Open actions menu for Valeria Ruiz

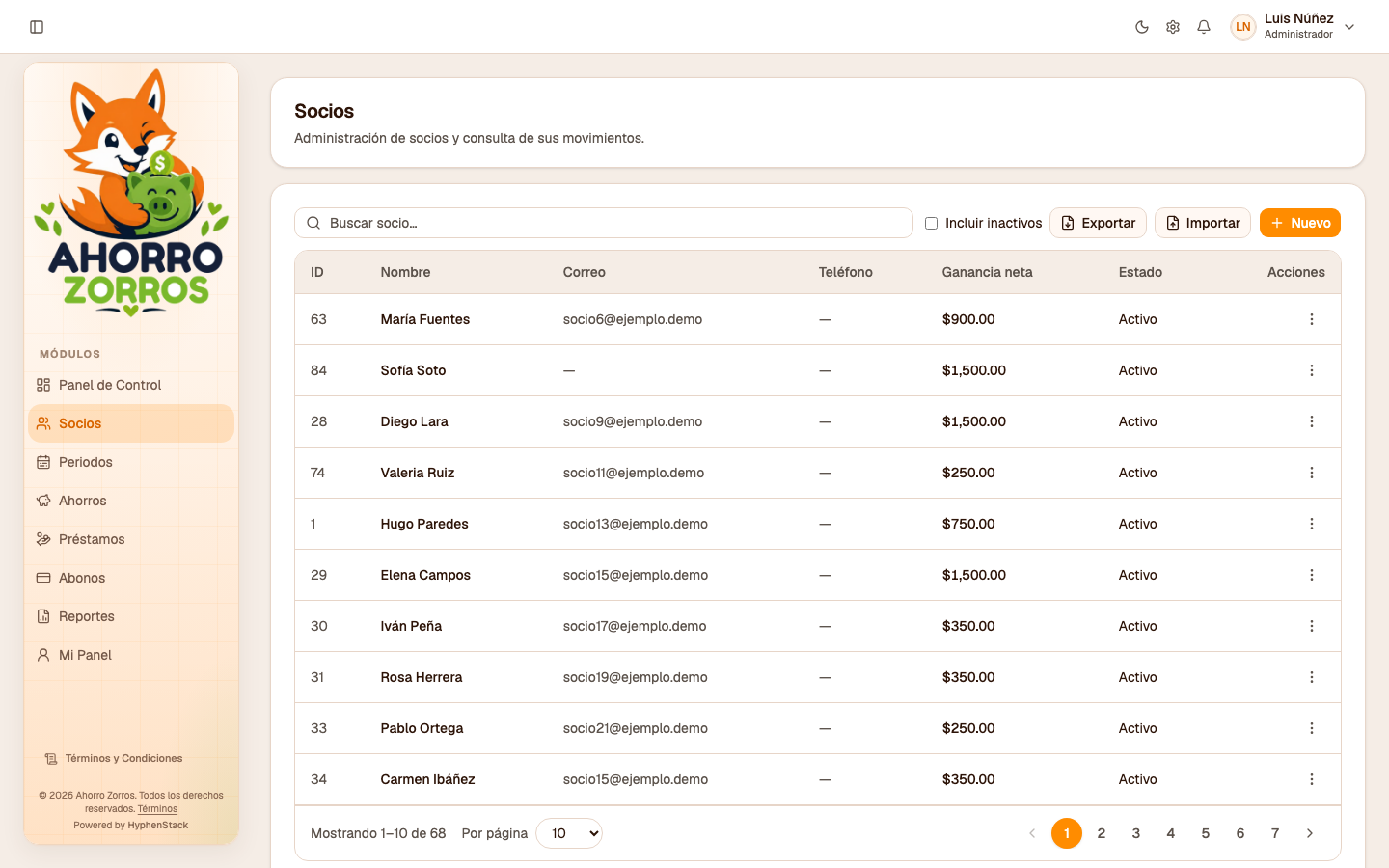tap(1312, 473)
